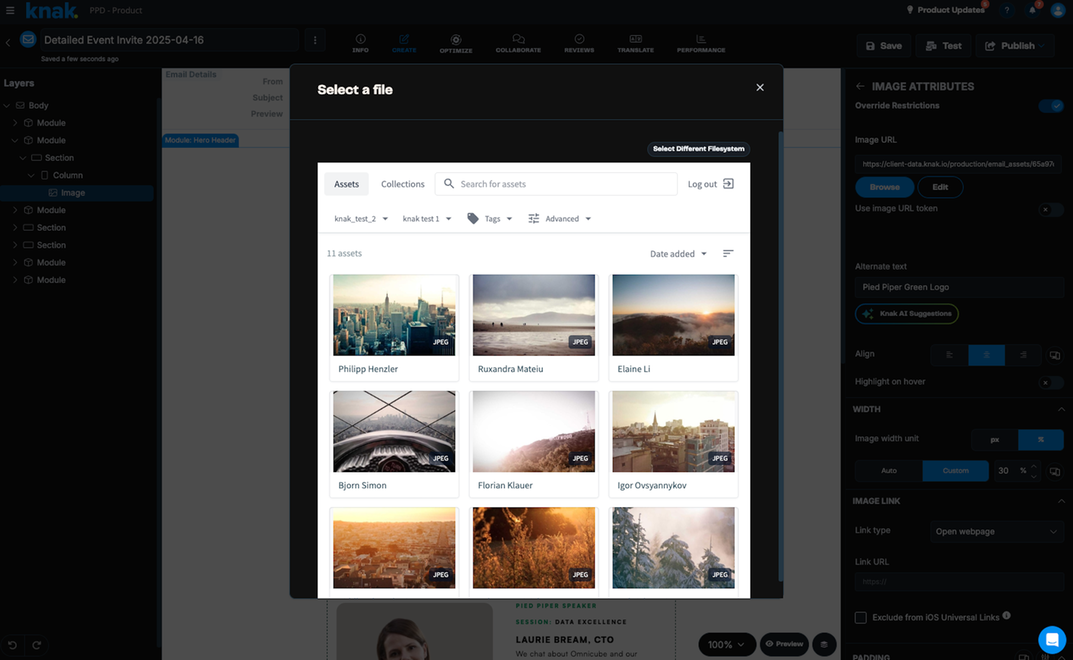This screenshot has height=660, width=1073.
Task: Click the Edit image button
Action: (940, 187)
